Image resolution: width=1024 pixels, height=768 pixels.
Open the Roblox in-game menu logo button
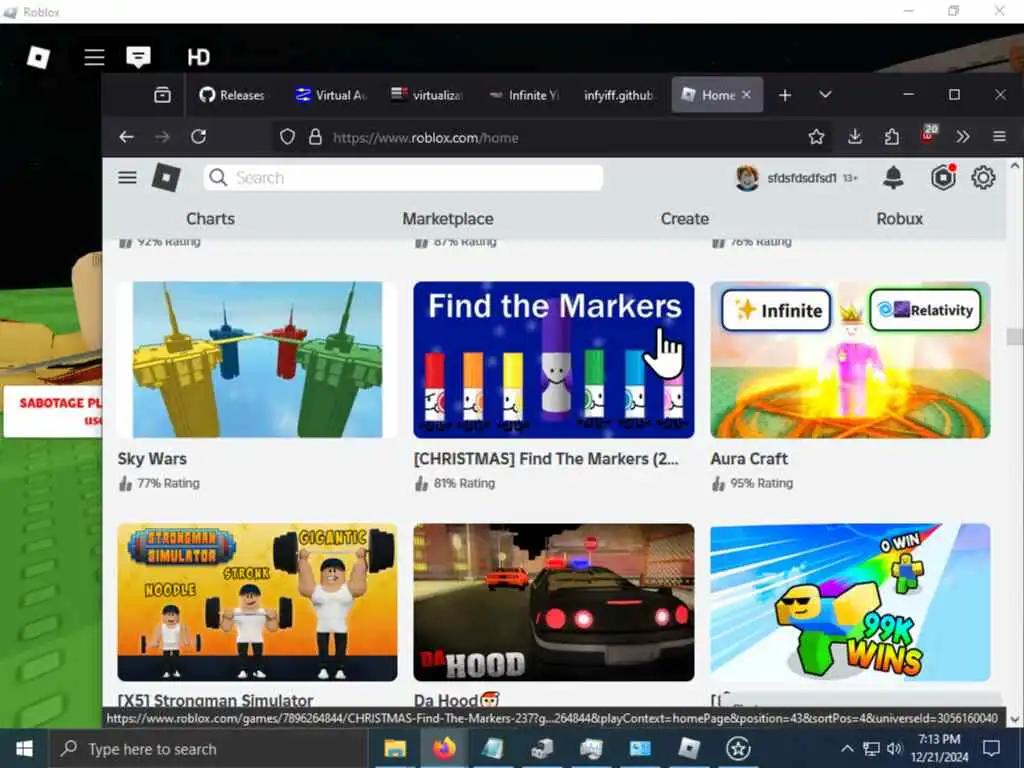click(38, 57)
